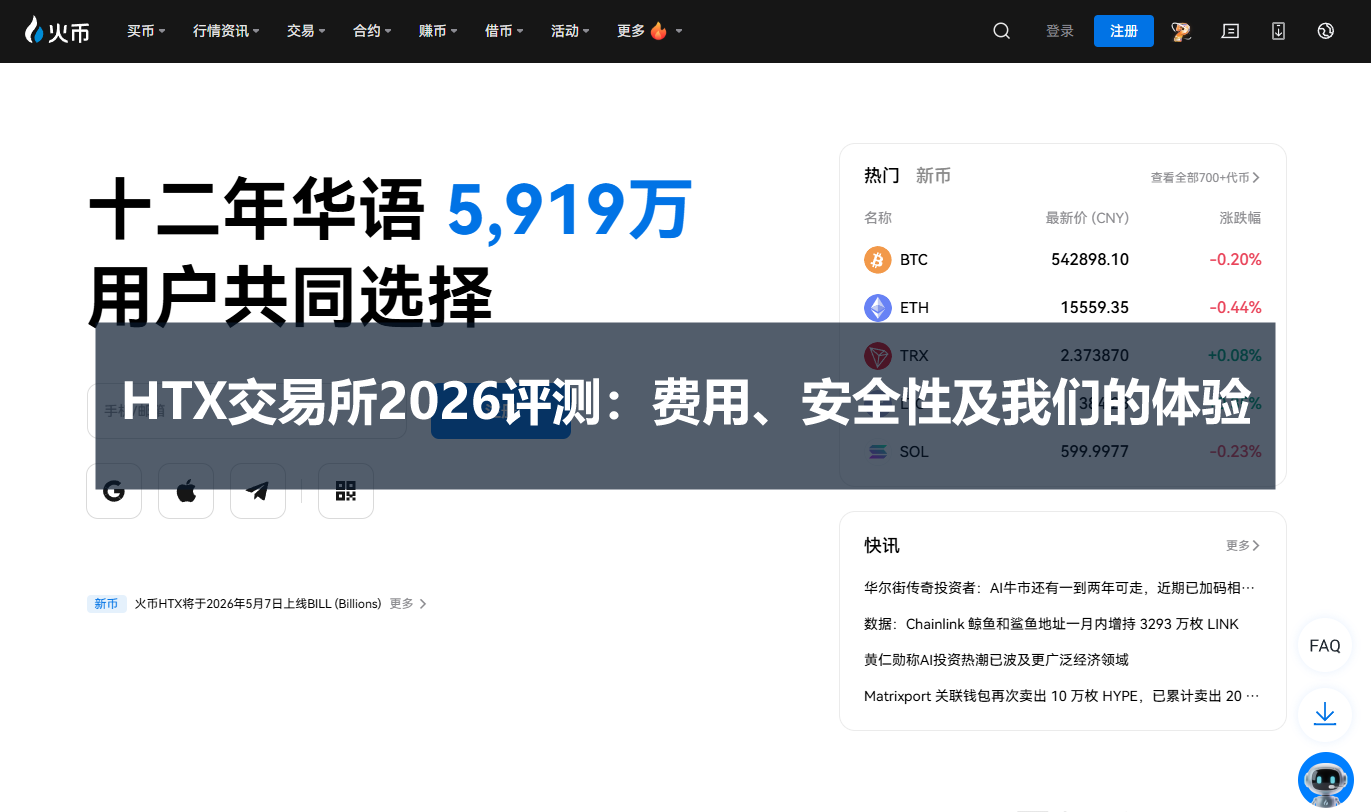The width and height of the screenshot is (1371, 812).
Task: Click the blue 注册 button
Action: [x=1124, y=31]
